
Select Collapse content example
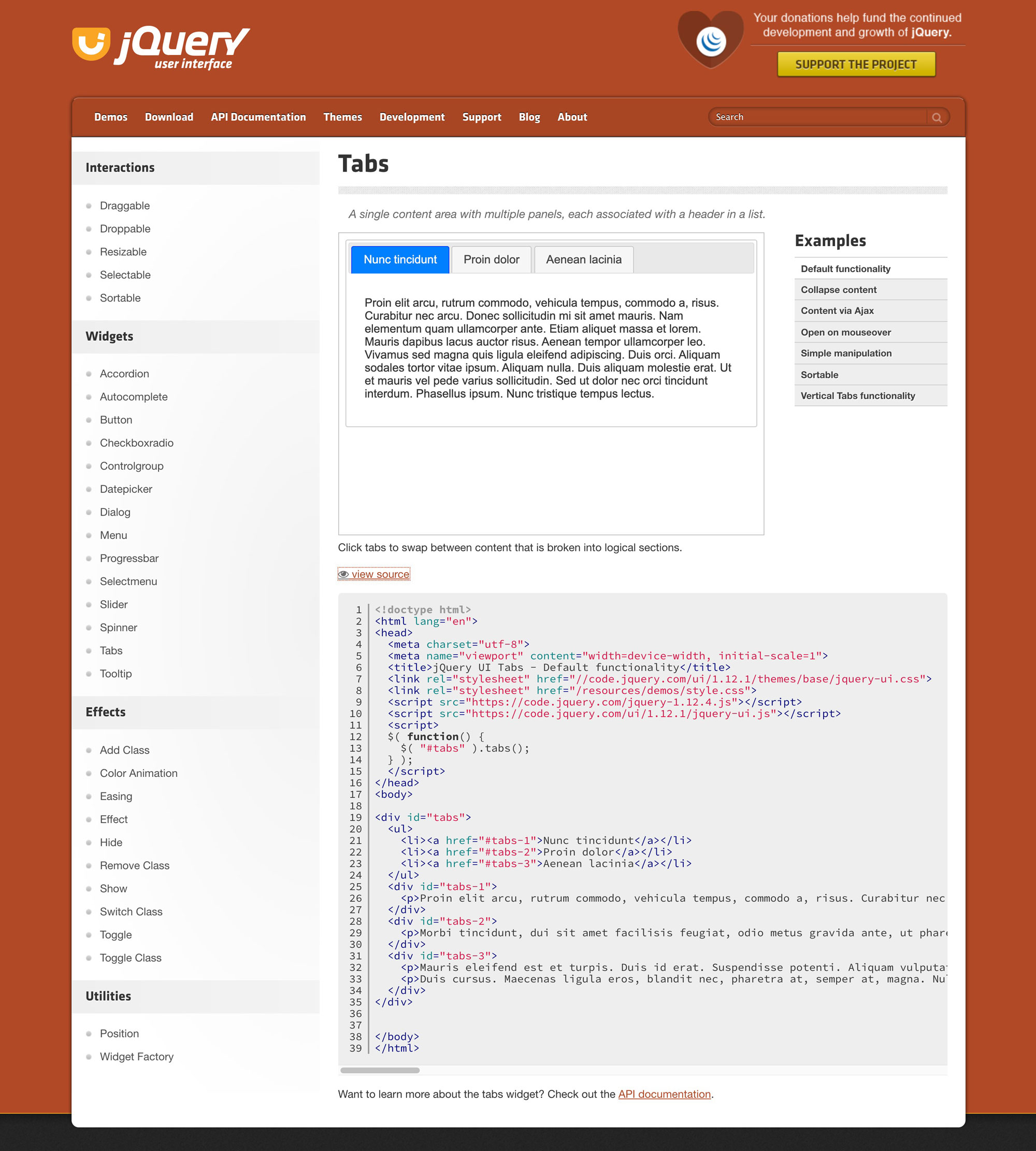click(x=870, y=290)
